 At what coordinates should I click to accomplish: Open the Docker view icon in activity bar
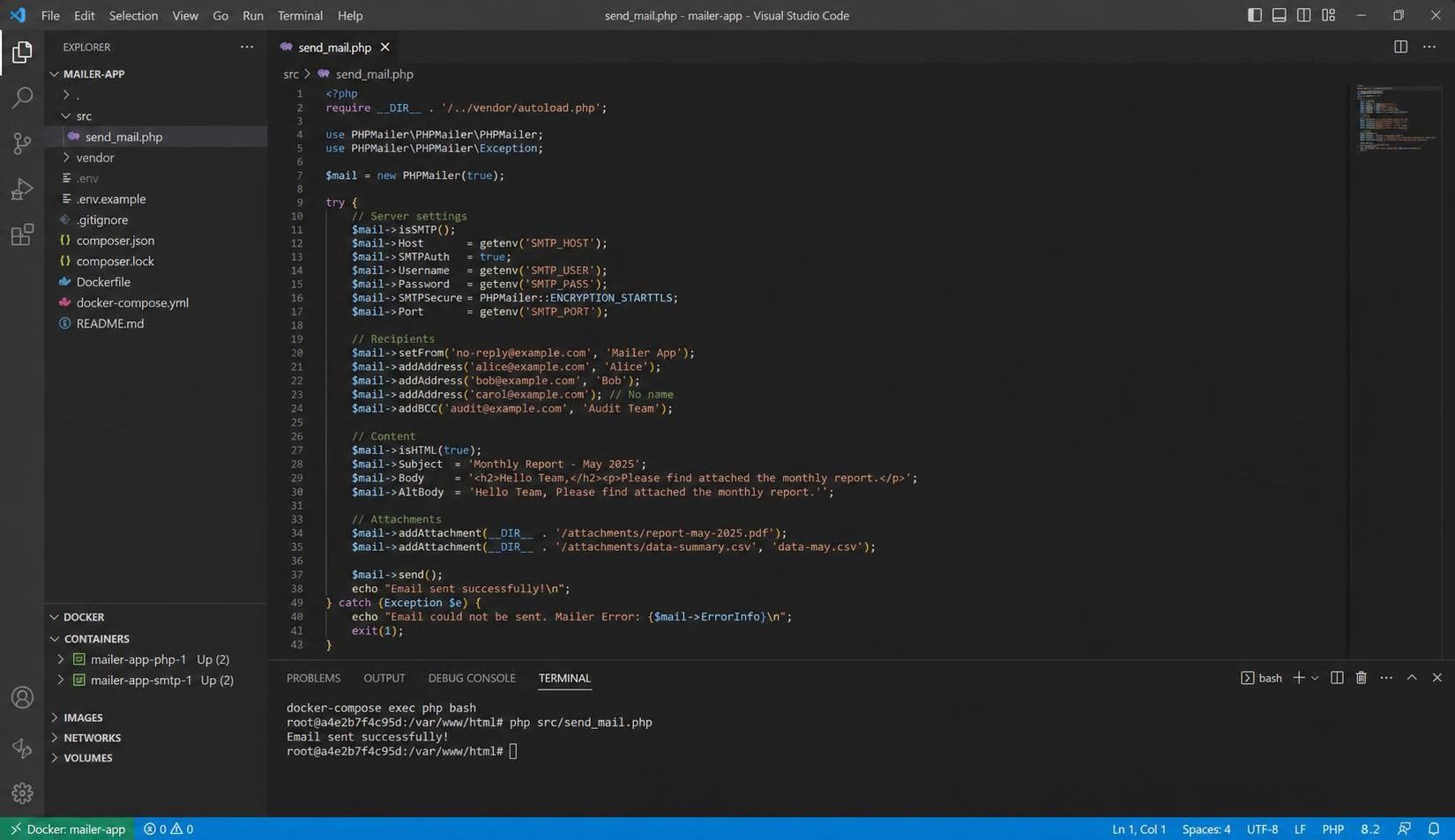[22, 747]
